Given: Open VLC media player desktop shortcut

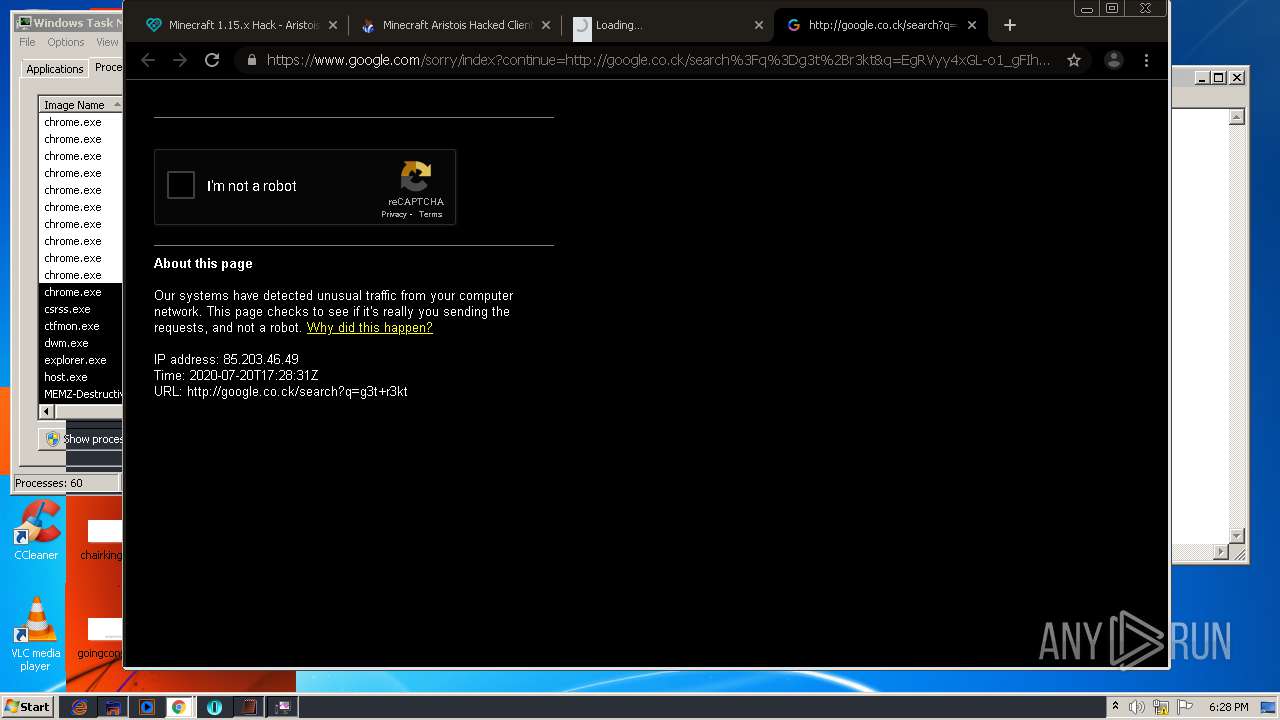Looking at the screenshot, I should click(36, 635).
